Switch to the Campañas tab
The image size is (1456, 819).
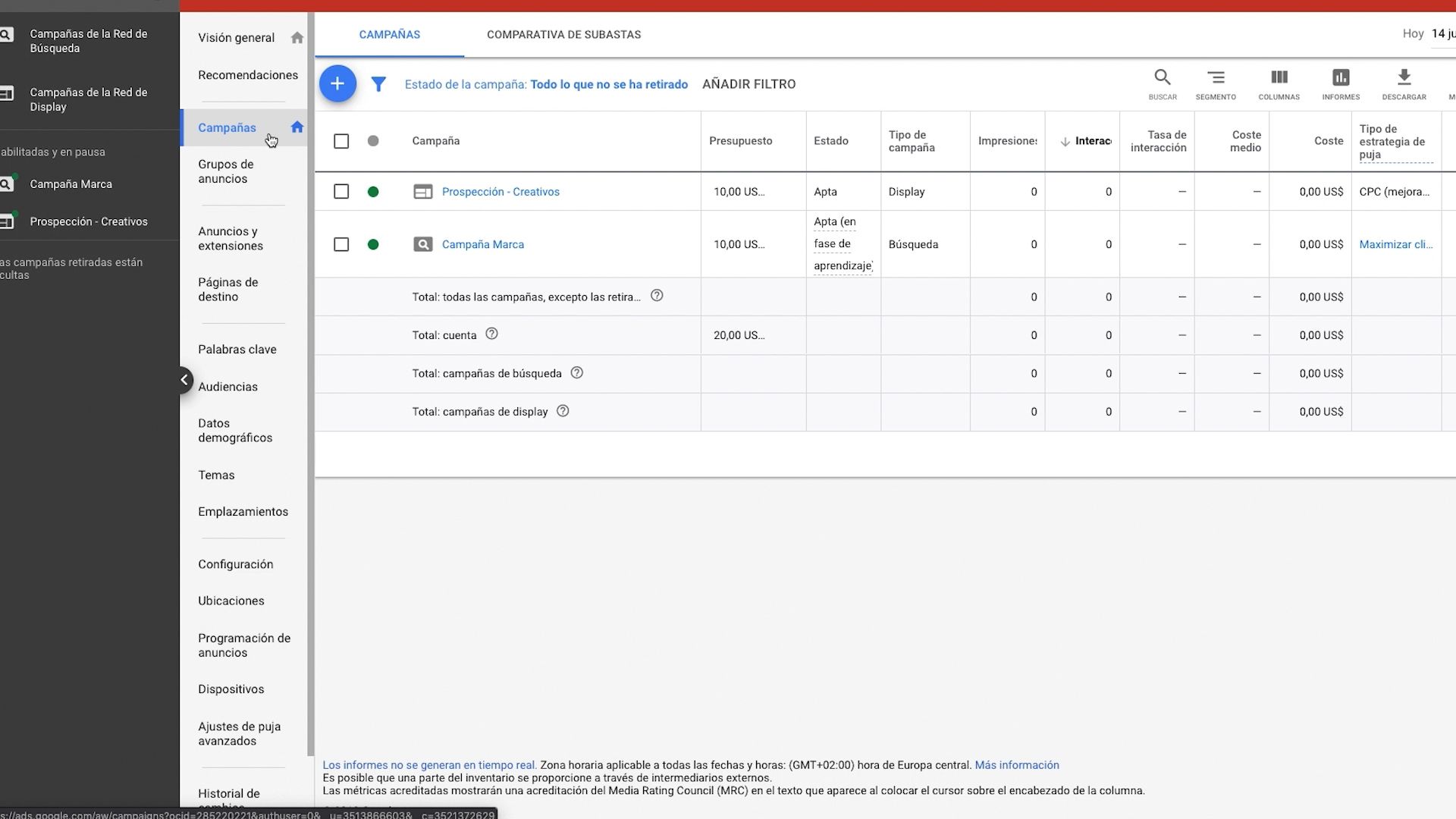click(x=390, y=35)
